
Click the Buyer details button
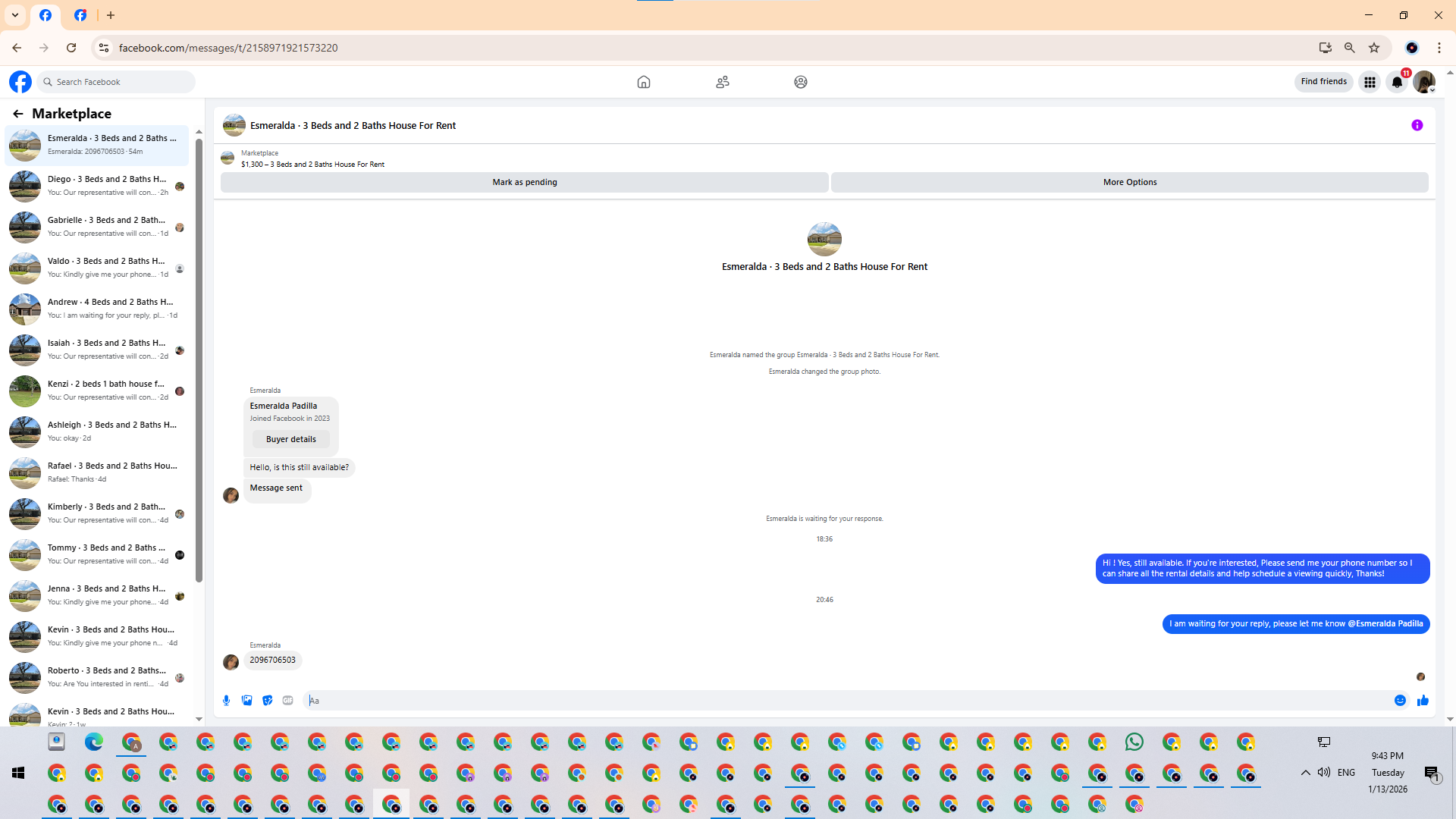(x=290, y=439)
